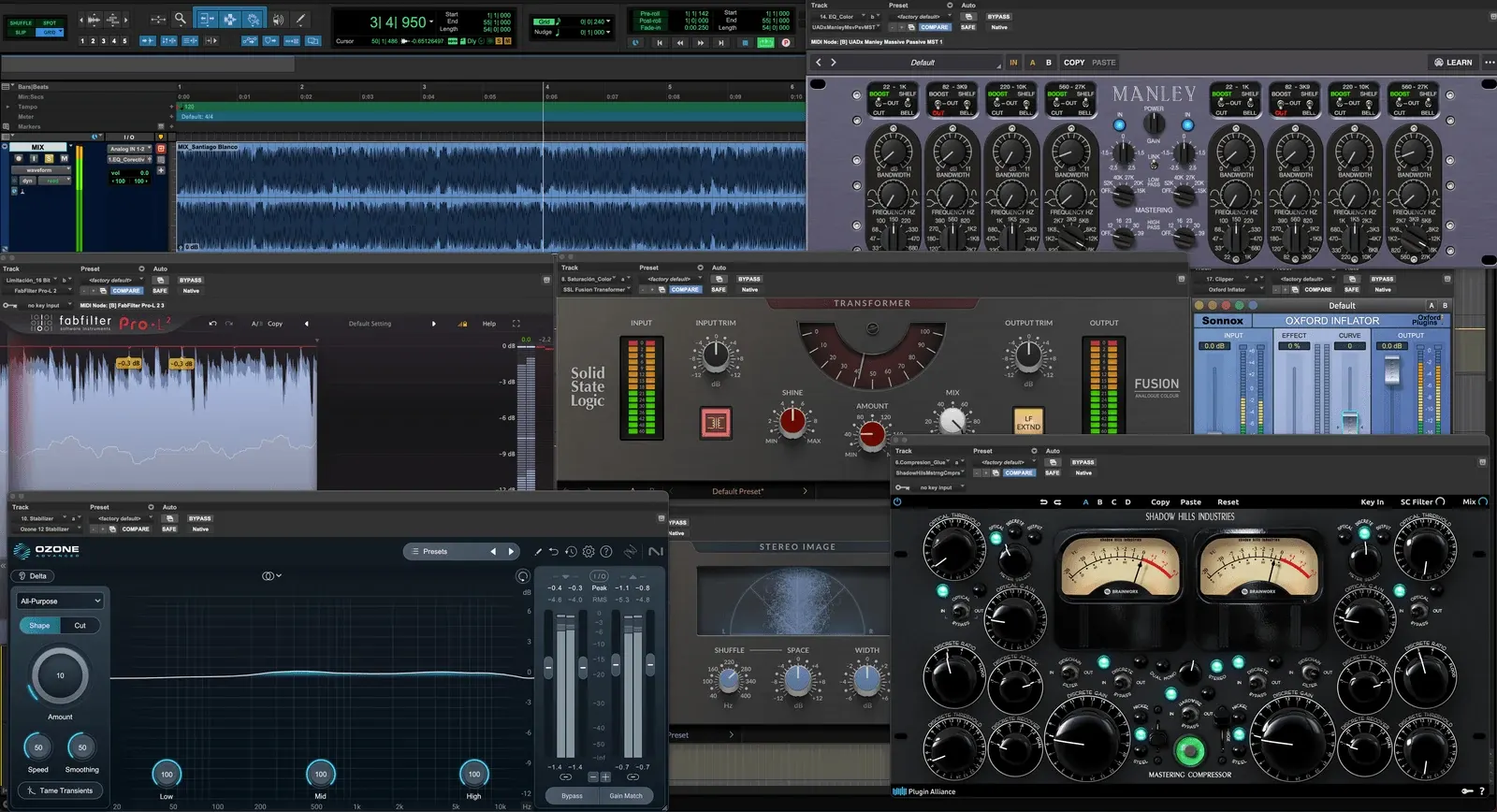The image size is (1497, 812).
Task: Toggle the LF EXTND button on SSL Fusion
Action: (1028, 422)
